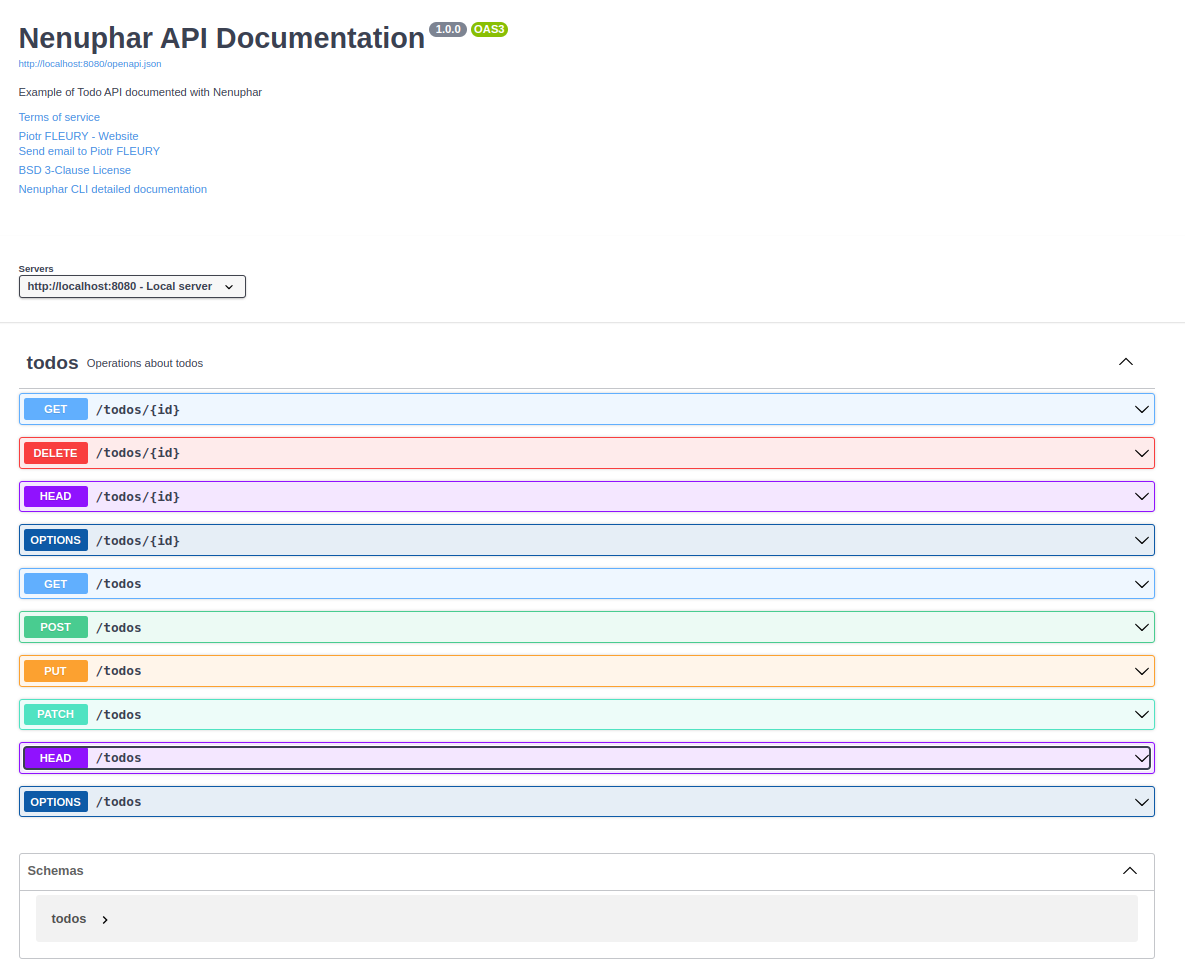Viewport: 1185px width, 977px height.
Task: Click the OAS3 badge
Action: click(x=489, y=29)
